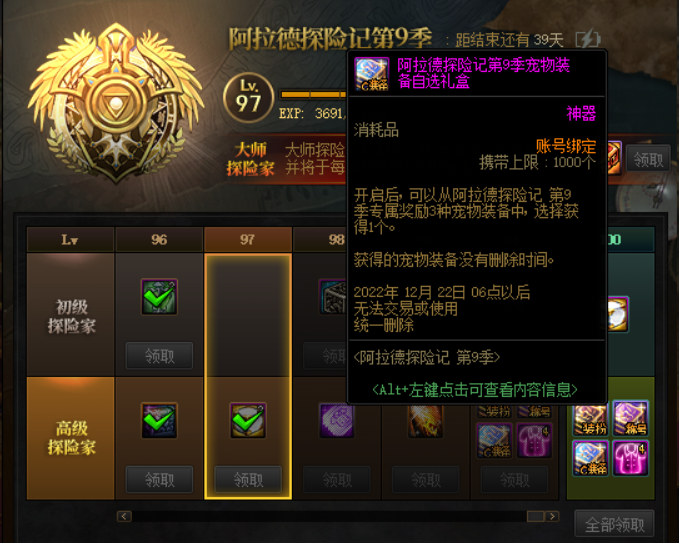679x543 pixels.
Task: Claim the 高级探险家 reward at level 96
Action: point(159,479)
